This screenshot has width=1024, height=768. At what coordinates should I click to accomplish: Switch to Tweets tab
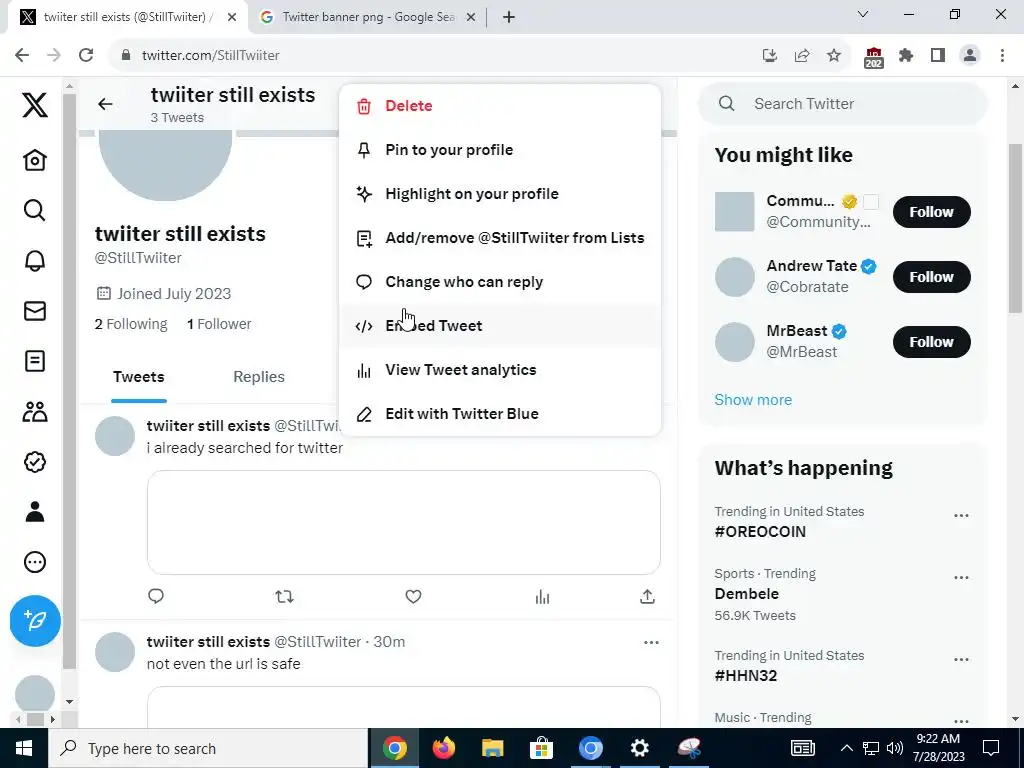[138, 377]
